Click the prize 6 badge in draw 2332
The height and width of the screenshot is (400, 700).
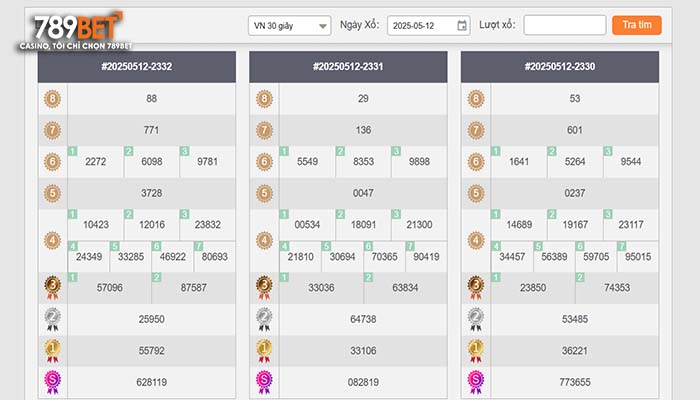[x=52, y=162]
